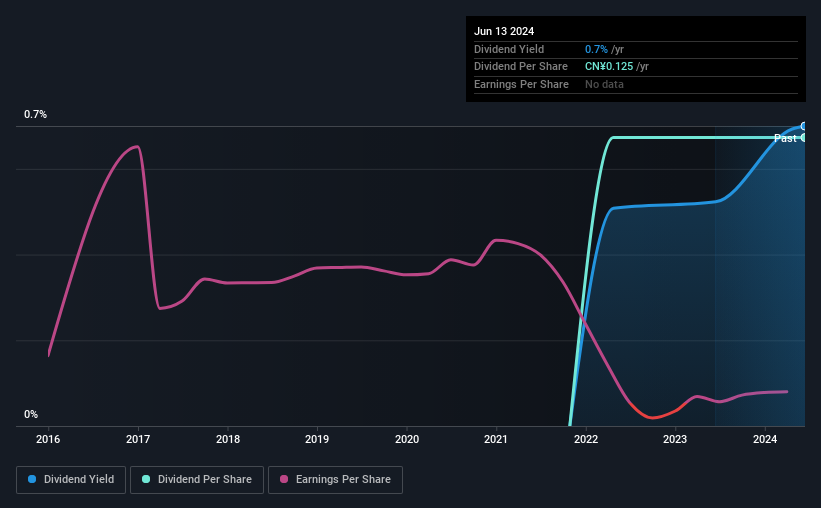Click the Past label on the chart
The height and width of the screenshot is (508, 821).
click(x=785, y=139)
